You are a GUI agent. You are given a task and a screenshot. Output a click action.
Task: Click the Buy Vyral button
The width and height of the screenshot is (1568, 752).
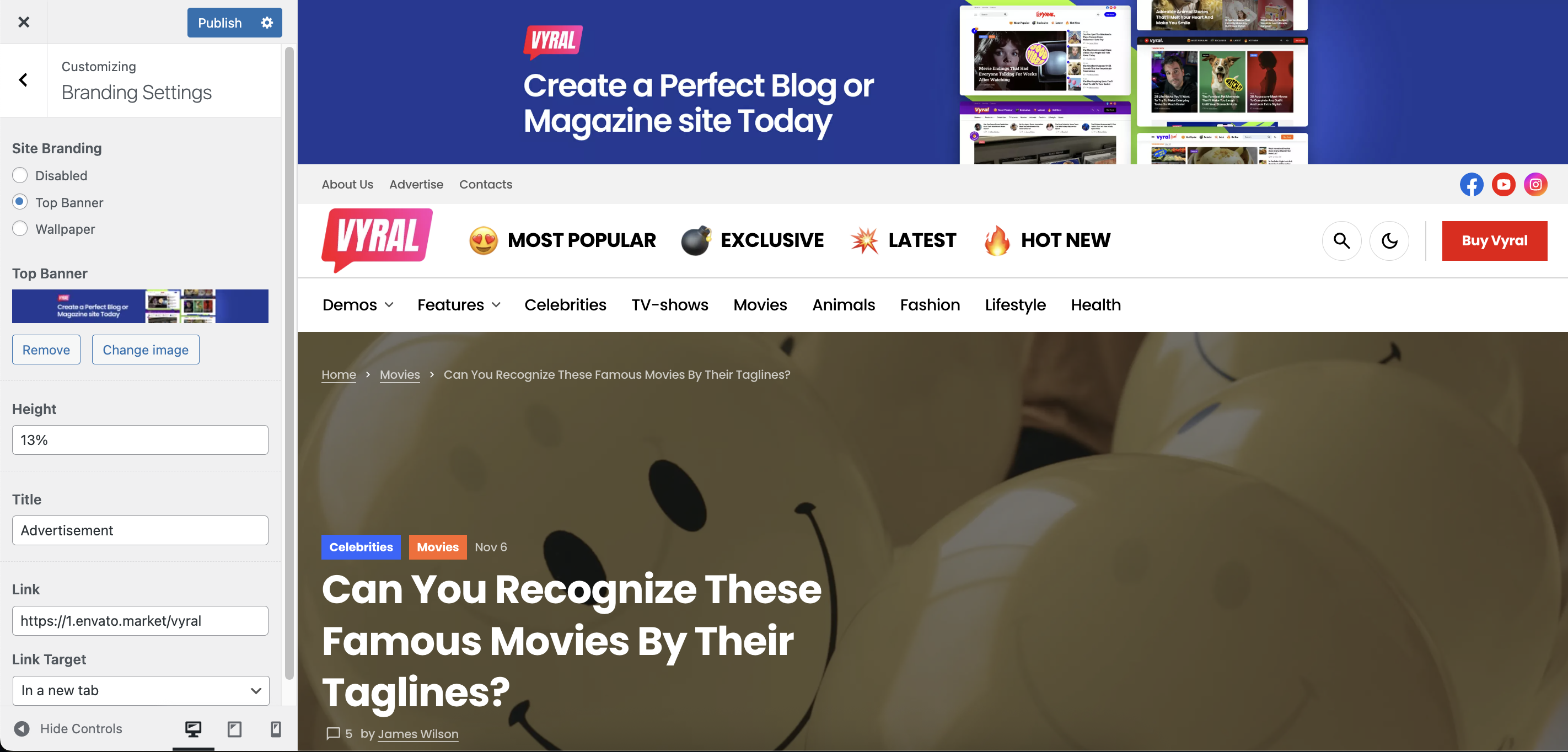[x=1494, y=240]
